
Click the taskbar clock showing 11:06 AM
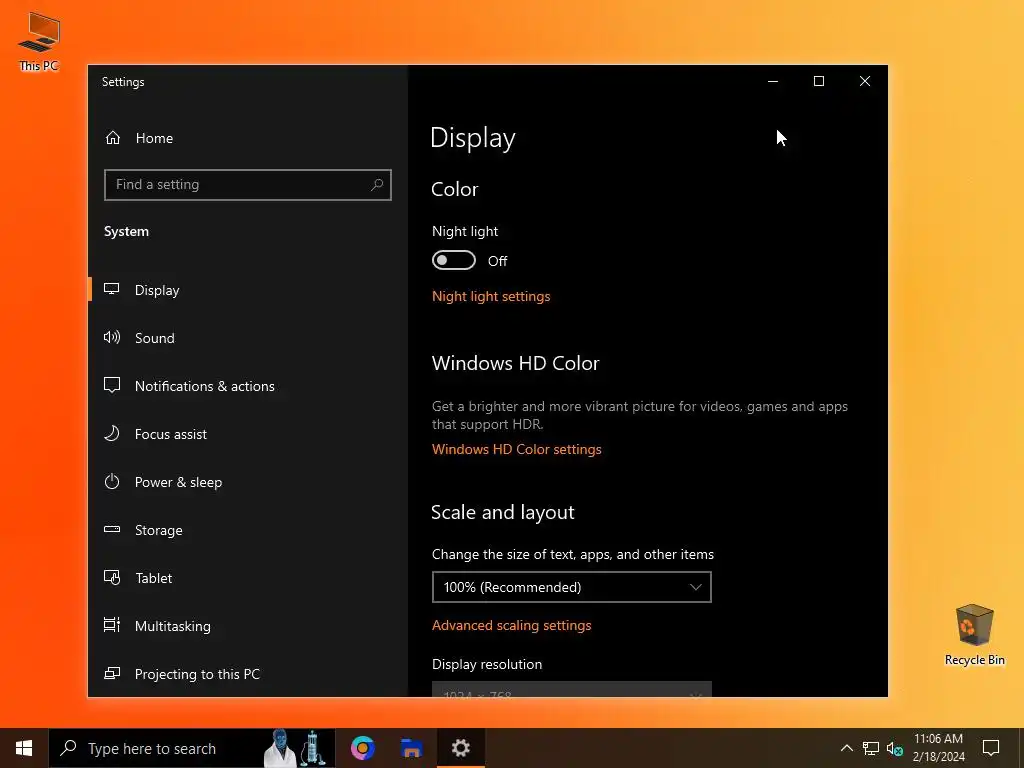(x=938, y=748)
